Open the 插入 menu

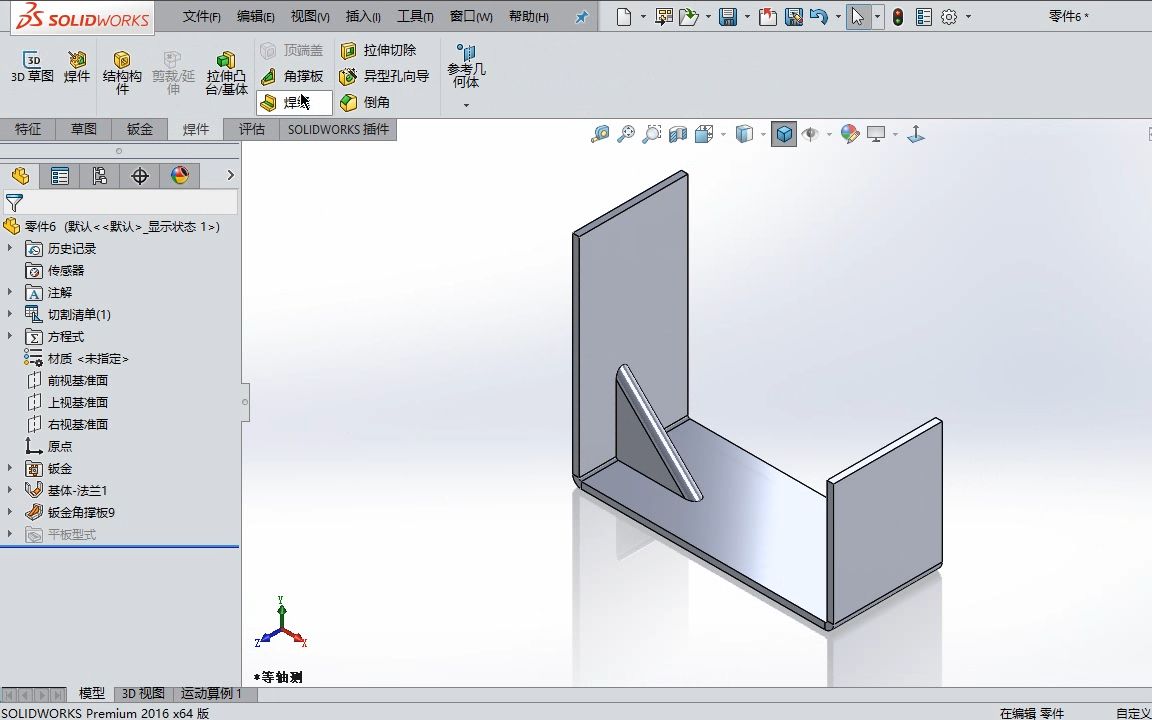361,16
